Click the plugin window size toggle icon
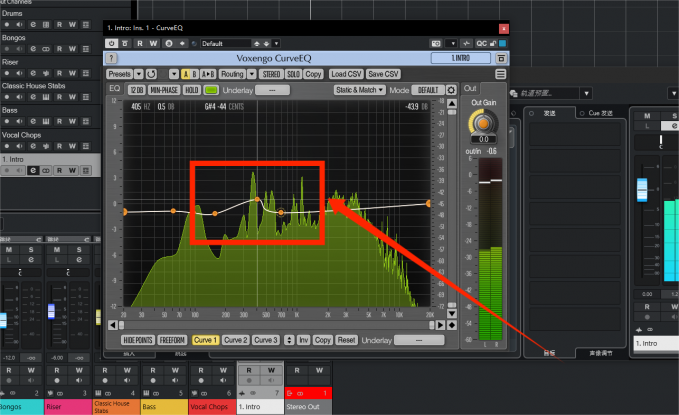Image resolution: width=679 pixels, height=415 pixels. (501, 58)
